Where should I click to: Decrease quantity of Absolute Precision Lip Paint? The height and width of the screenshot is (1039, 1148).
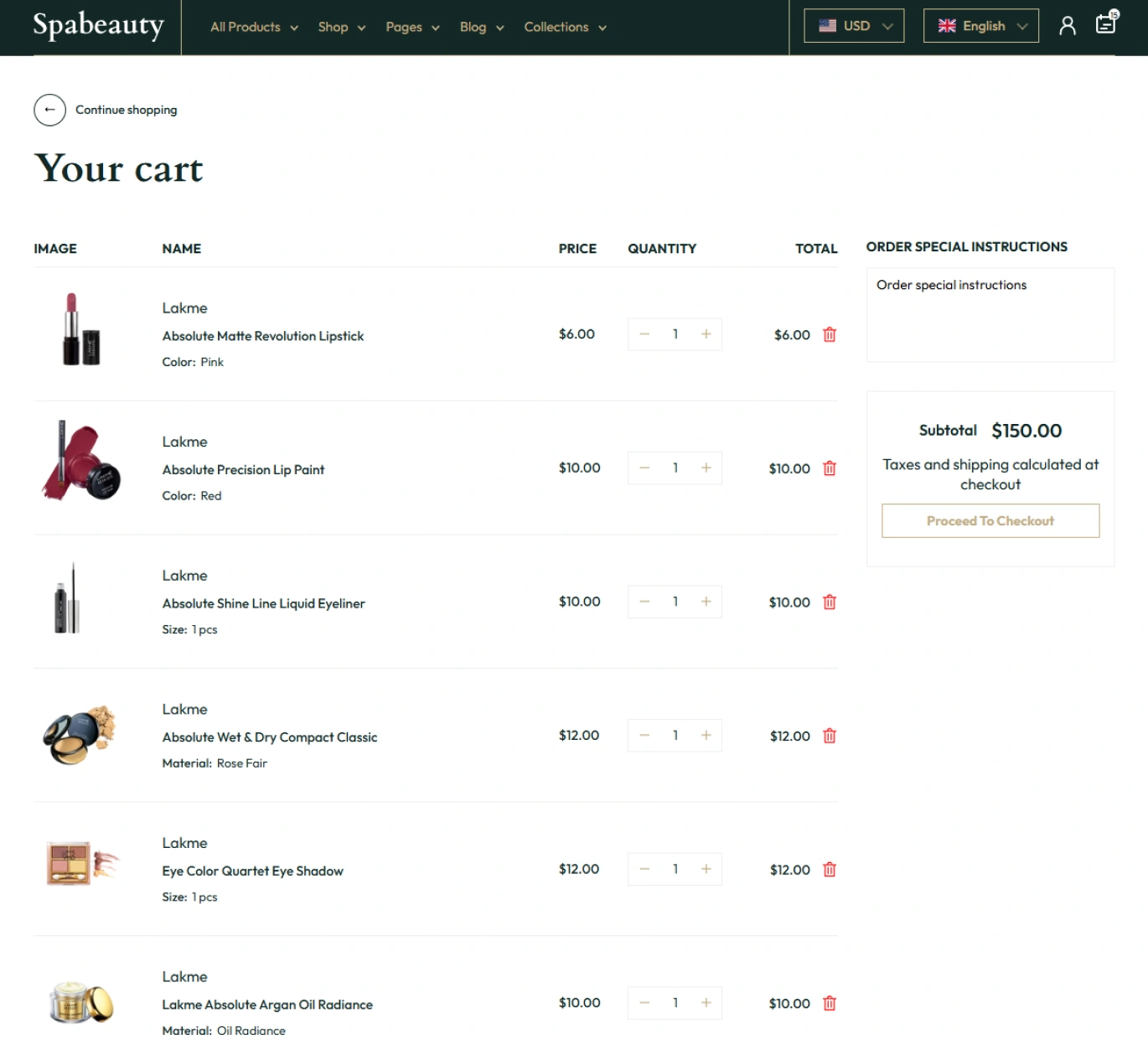pos(644,468)
